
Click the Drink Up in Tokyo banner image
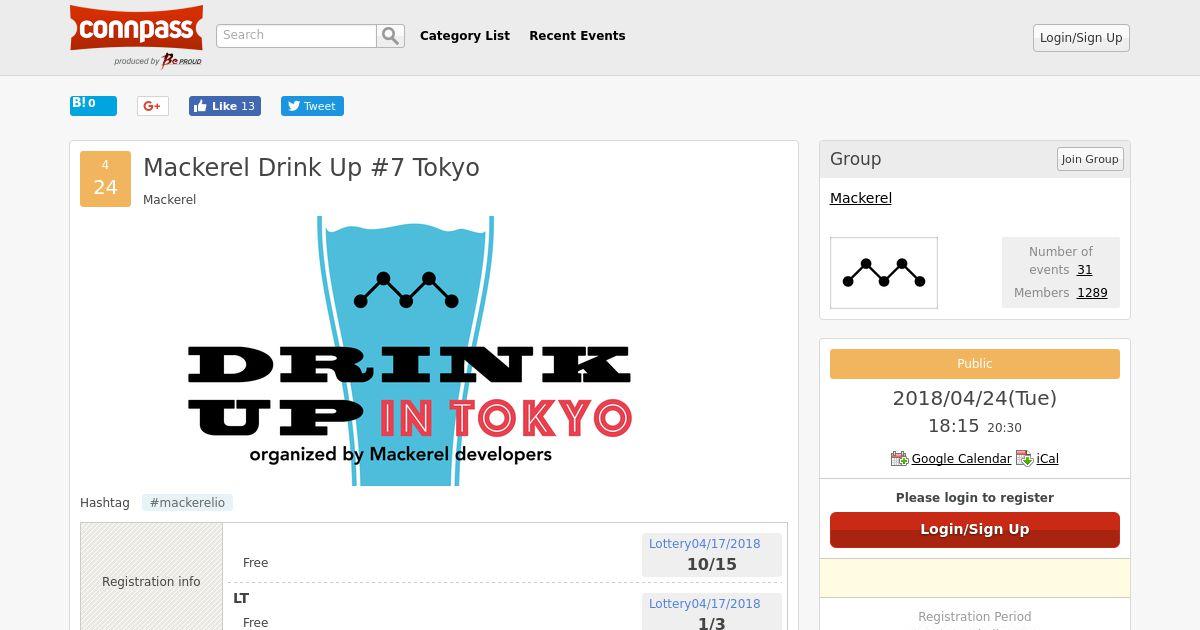click(410, 351)
